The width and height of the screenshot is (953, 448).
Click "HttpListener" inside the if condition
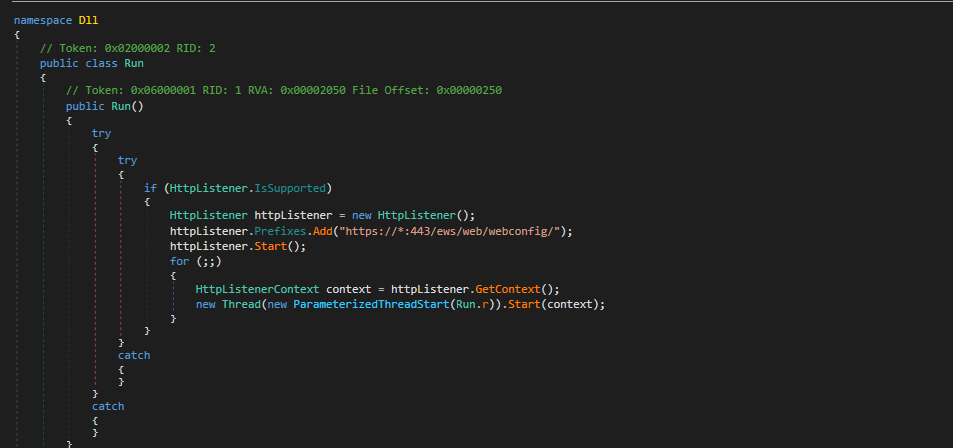(208, 188)
